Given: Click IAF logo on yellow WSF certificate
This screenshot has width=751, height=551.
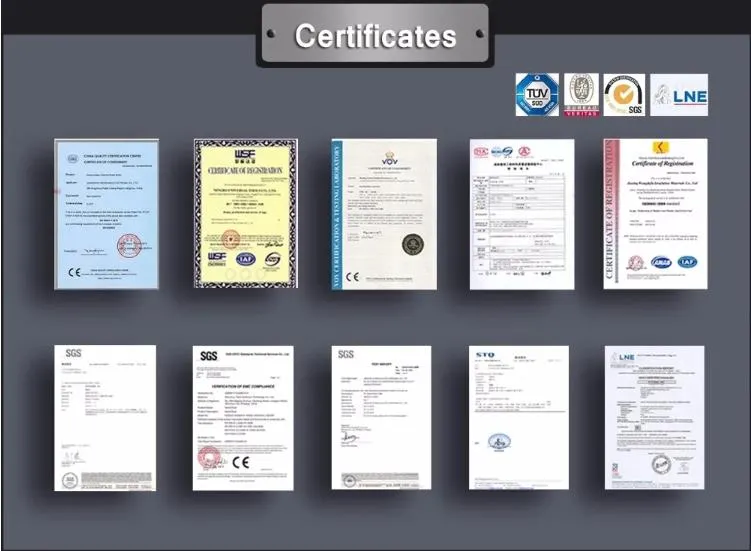Looking at the screenshot, I should tap(246, 259).
